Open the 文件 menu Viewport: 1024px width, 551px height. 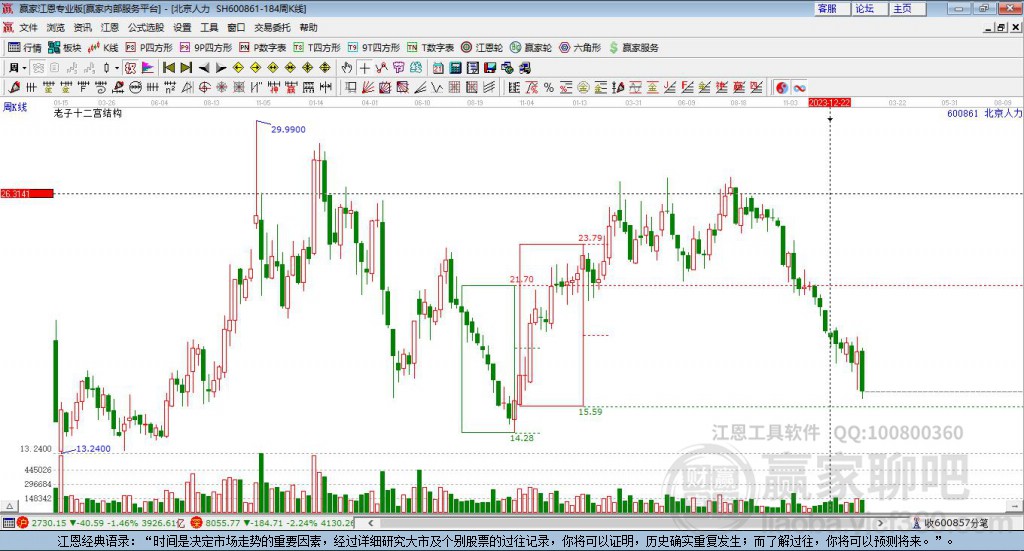[x=28, y=27]
